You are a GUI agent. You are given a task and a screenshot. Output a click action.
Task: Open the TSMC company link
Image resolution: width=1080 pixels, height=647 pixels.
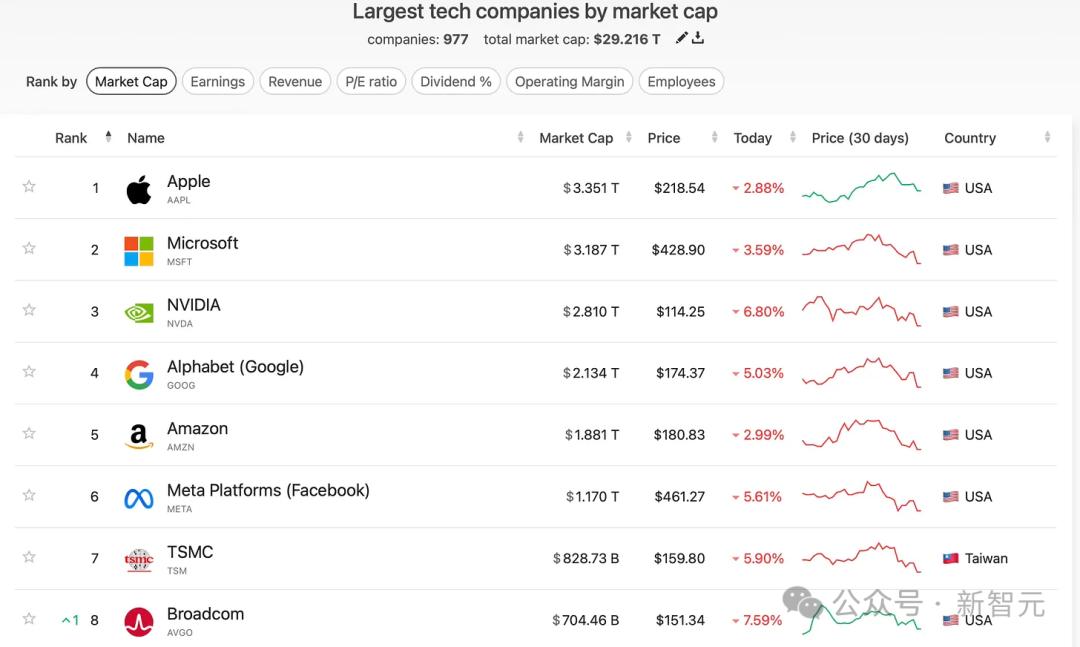click(x=190, y=552)
